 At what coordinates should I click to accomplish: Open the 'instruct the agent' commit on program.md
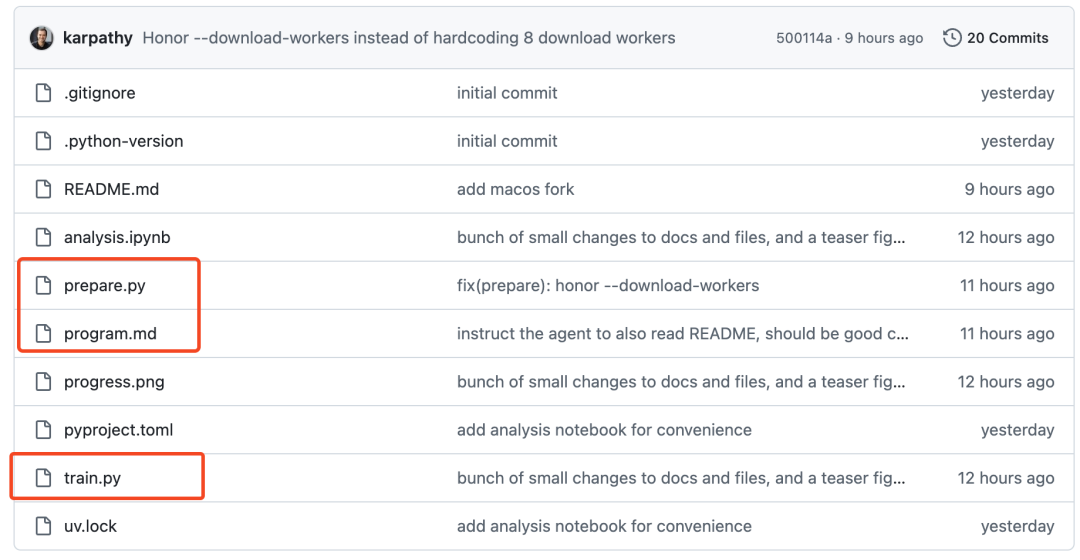pos(682,334)
